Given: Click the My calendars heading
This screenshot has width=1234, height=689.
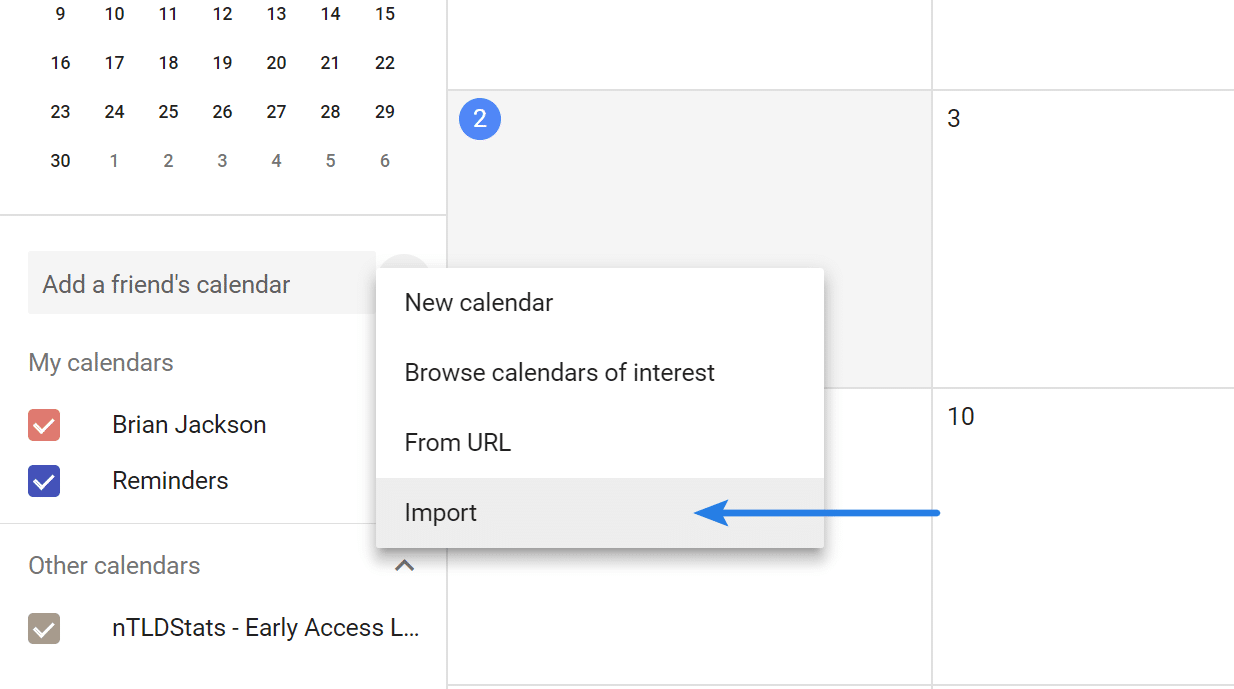Looking at the screenshot, I should click(x=100, y=362).
